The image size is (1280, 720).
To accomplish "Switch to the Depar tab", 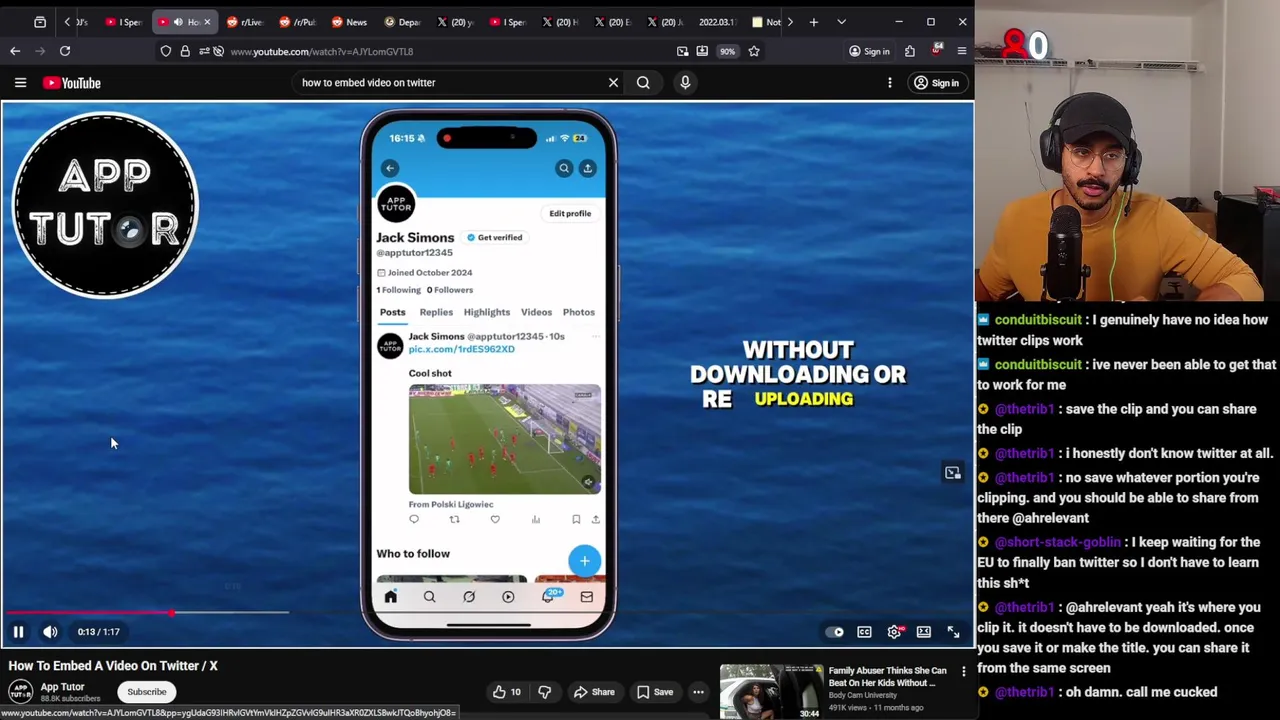I will pos(402,22).
